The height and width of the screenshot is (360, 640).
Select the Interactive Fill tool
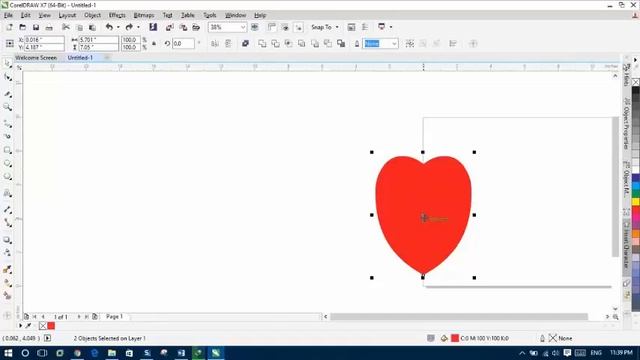point(8,282)
